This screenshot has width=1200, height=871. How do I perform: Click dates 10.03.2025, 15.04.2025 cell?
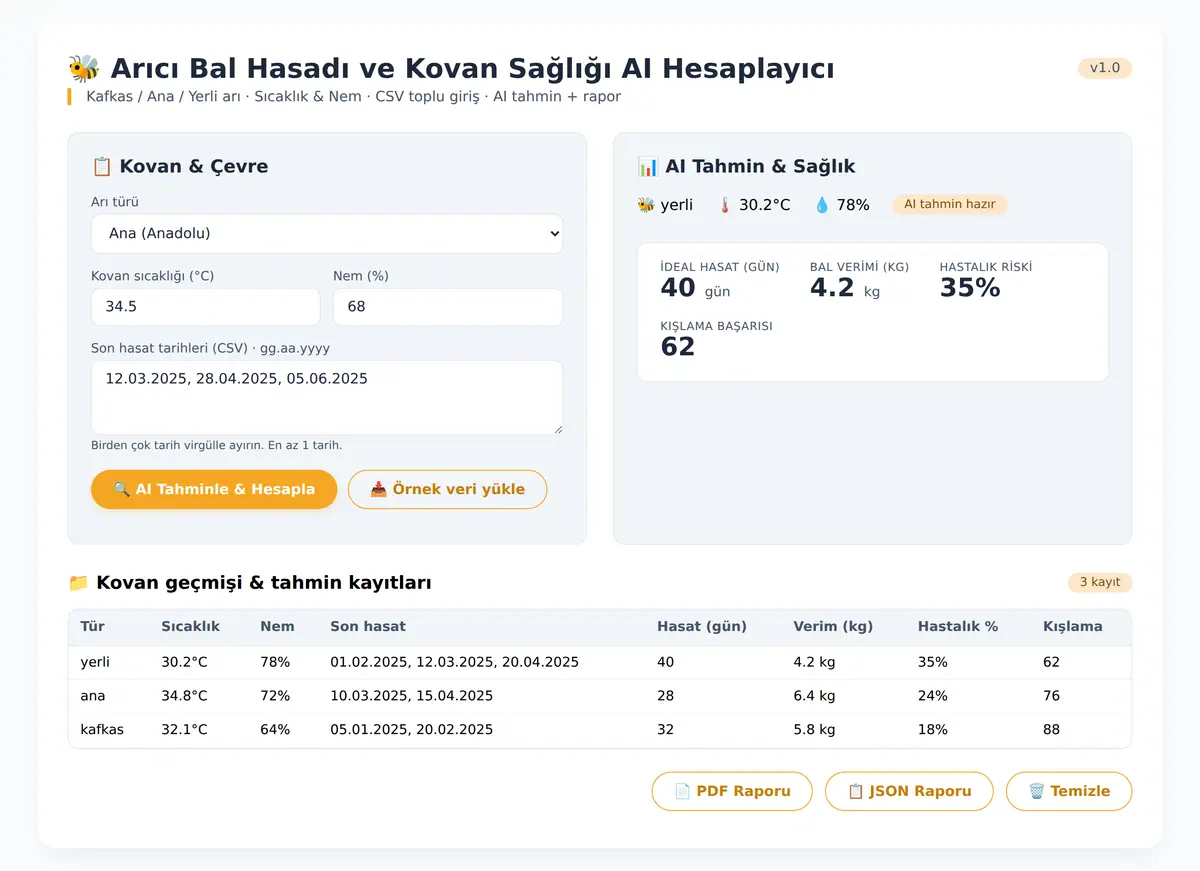pyautogui.click(x=411, y=696)
